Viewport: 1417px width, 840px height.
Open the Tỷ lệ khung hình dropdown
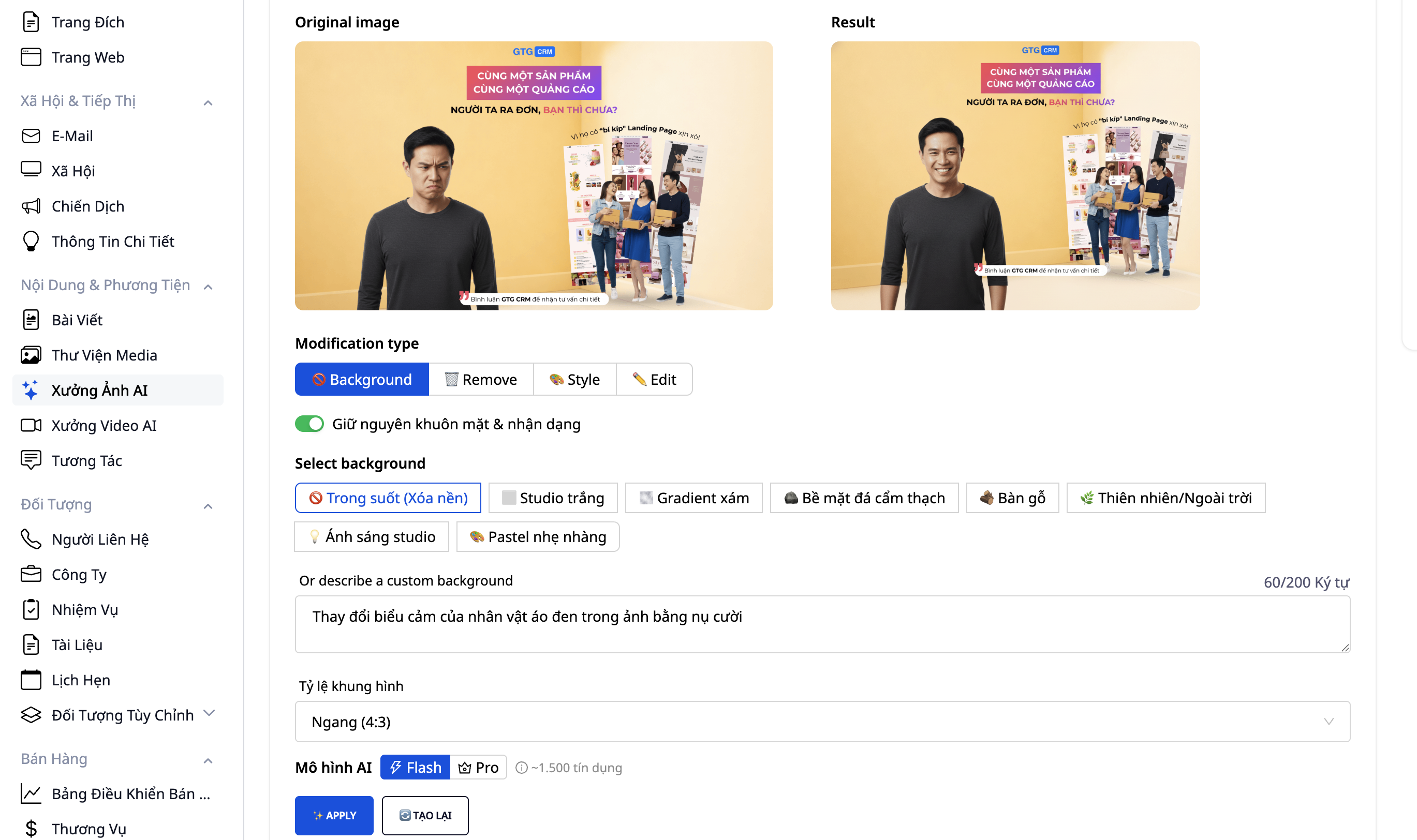pyautogui.click(x=822, y=721)
